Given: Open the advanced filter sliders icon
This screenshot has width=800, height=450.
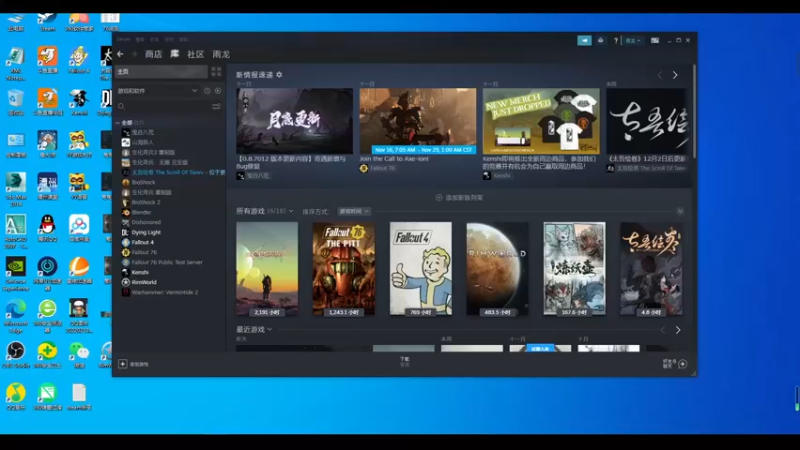Looking at the screenshot, I should point(216,107).
